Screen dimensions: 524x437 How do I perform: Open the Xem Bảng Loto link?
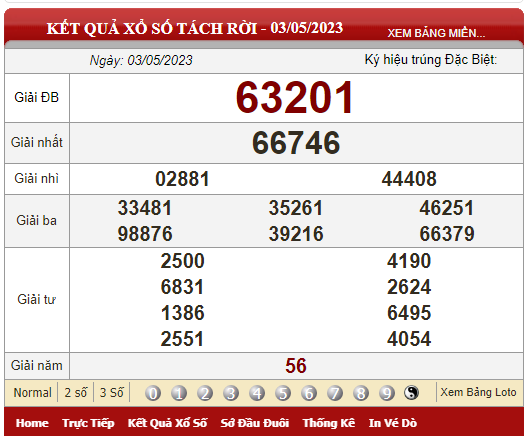pos(478,392)
